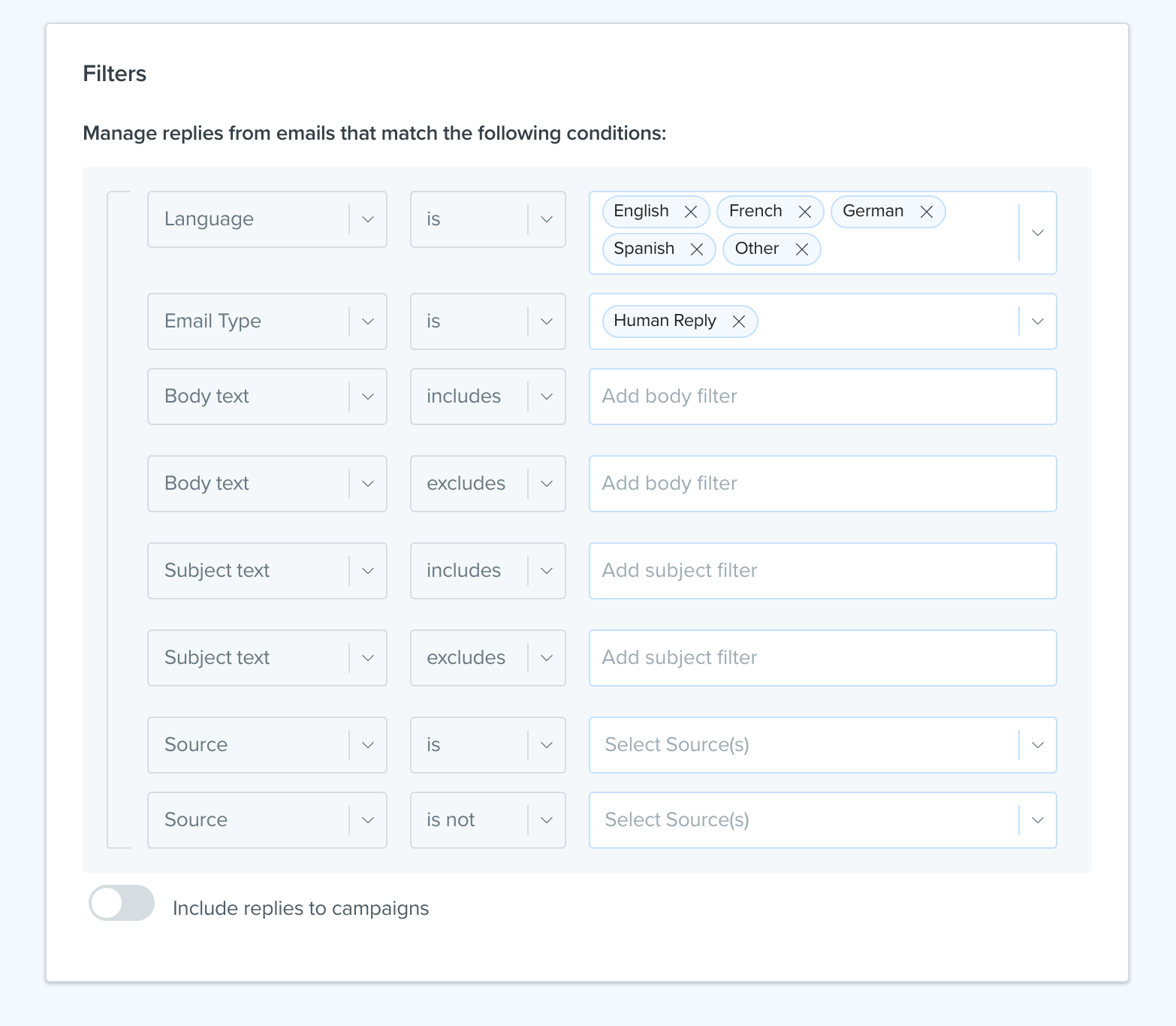Remove the Spanish language tag
Image resolution: width=1176 pixels, height=1026 pixels.
click(697, 249)
